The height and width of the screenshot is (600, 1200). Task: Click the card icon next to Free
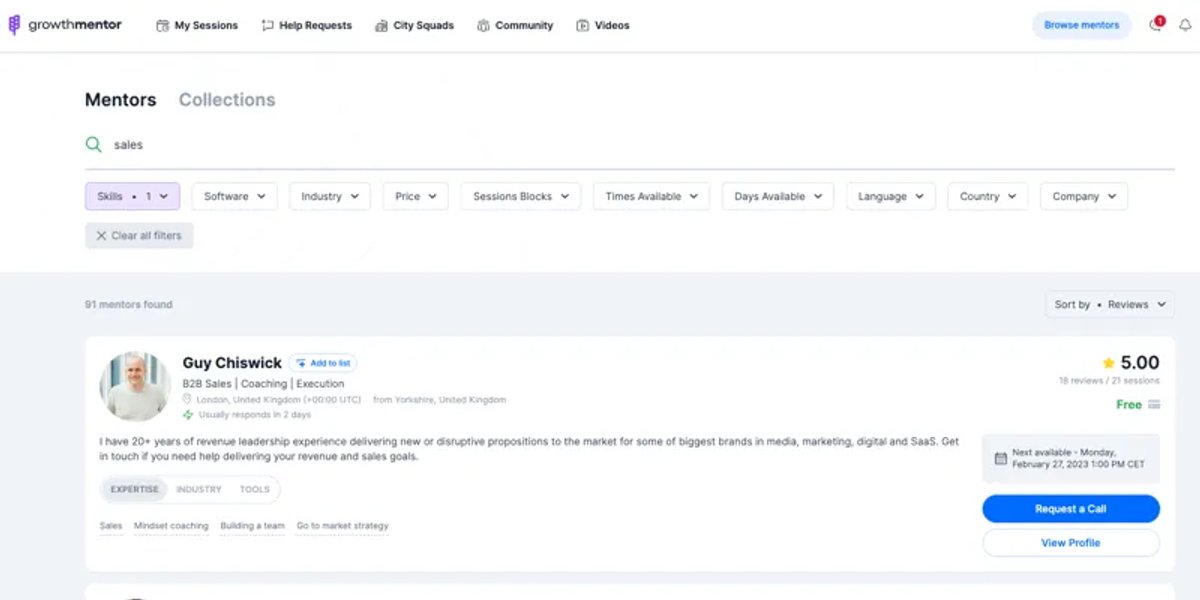click(x=1154, y=405)
